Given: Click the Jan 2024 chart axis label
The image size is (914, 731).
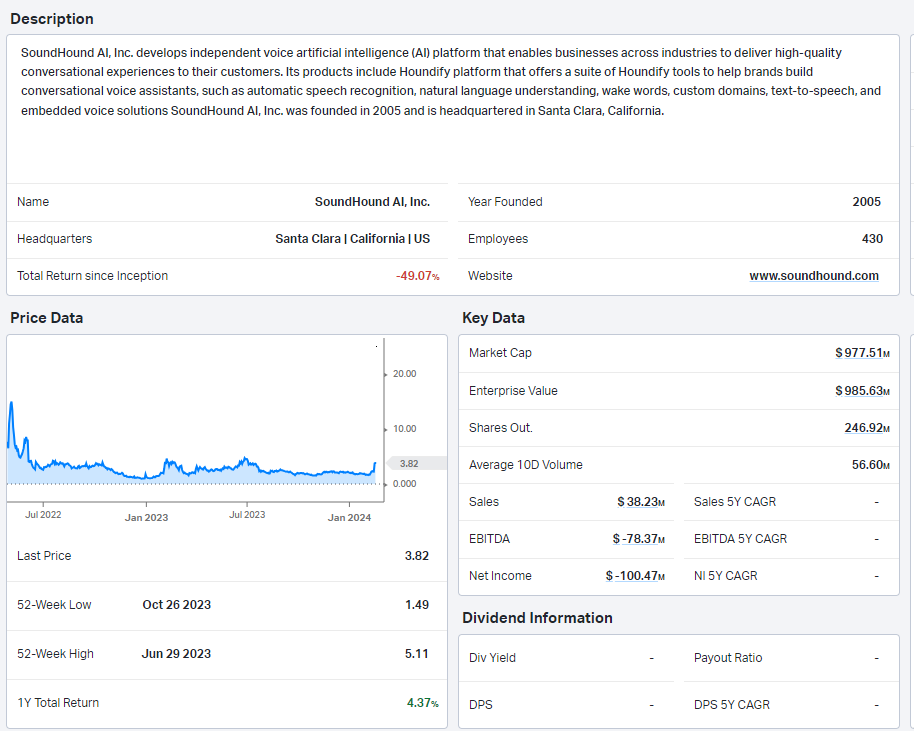Looking at the screenshot, I should pyautogui.click(x=349, y=517).
